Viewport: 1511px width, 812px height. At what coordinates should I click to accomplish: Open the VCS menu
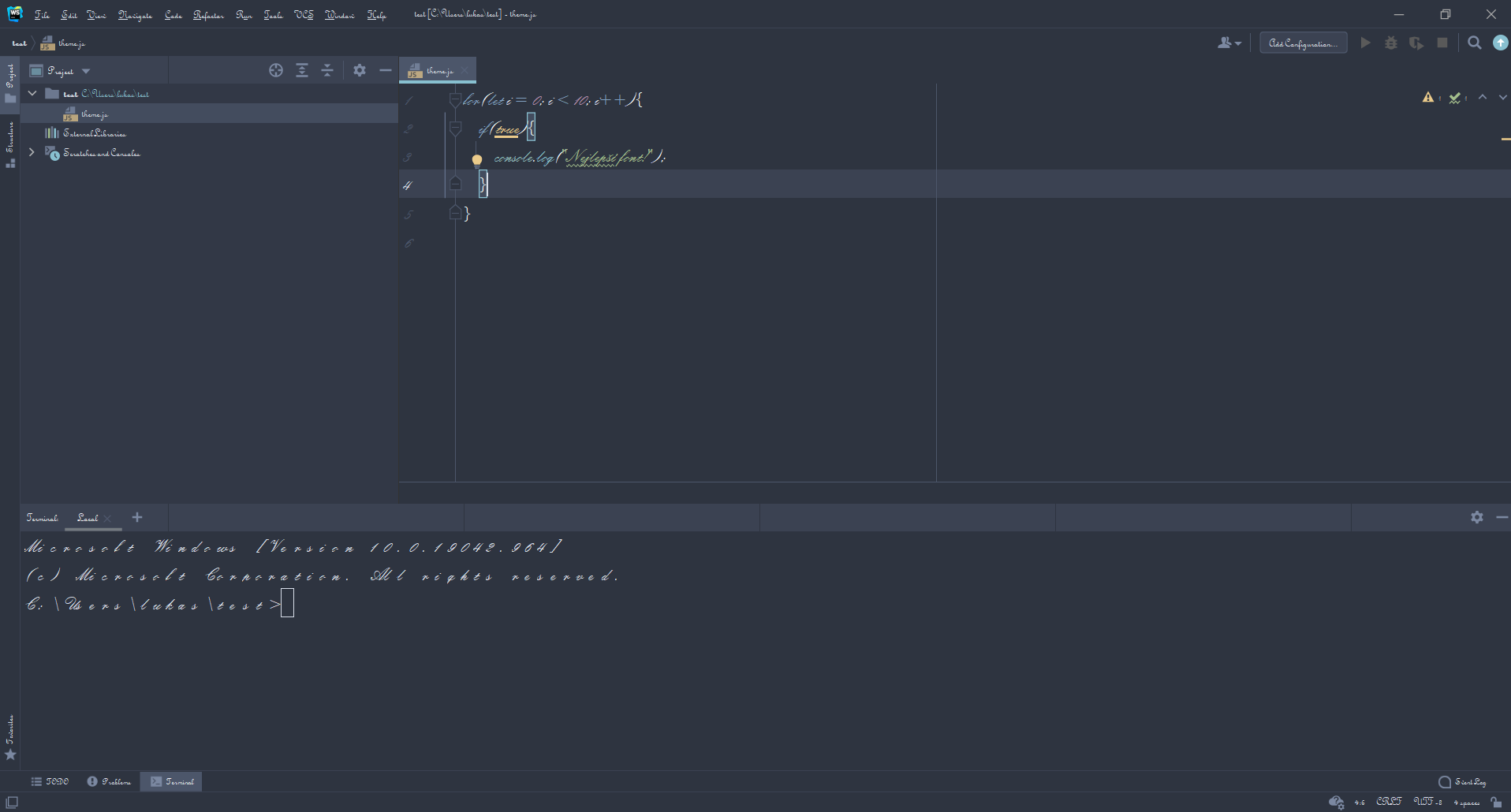(302, 14)
